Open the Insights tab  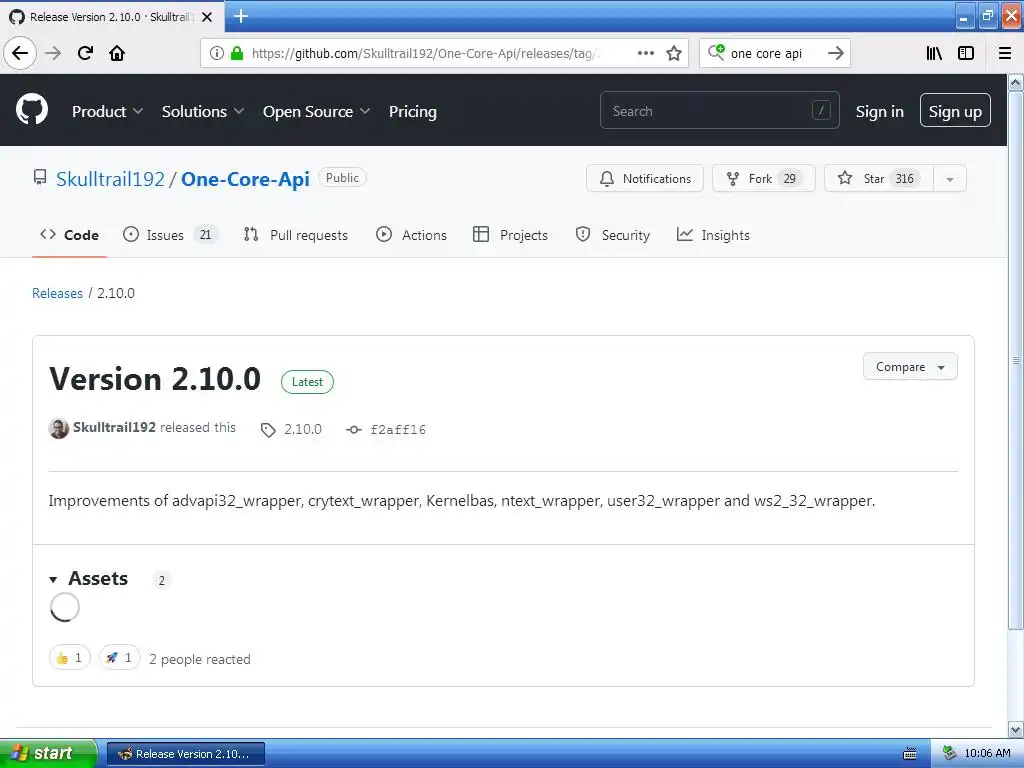713,235
